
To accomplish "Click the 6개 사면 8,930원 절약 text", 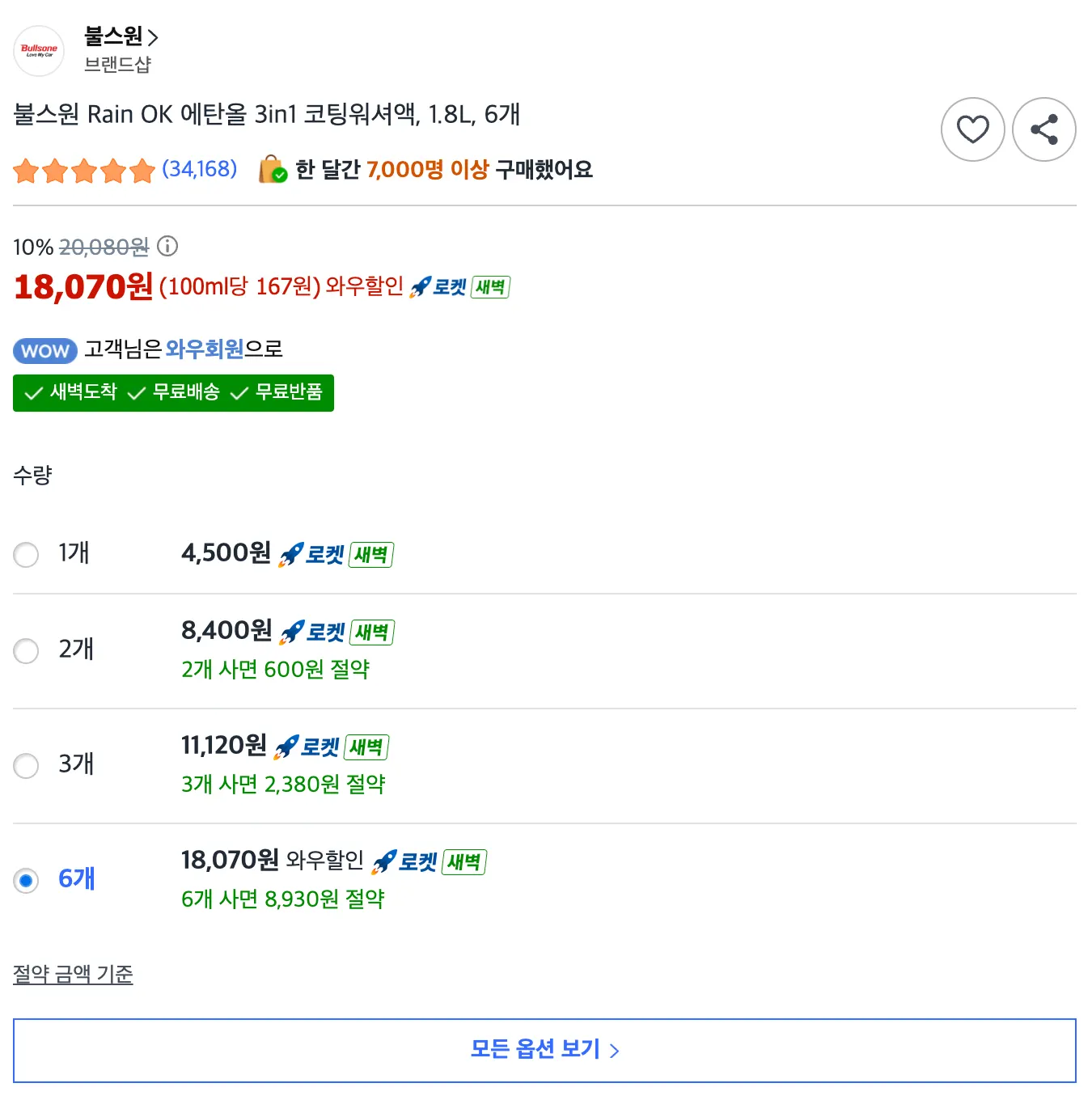I will pos(282,899).
